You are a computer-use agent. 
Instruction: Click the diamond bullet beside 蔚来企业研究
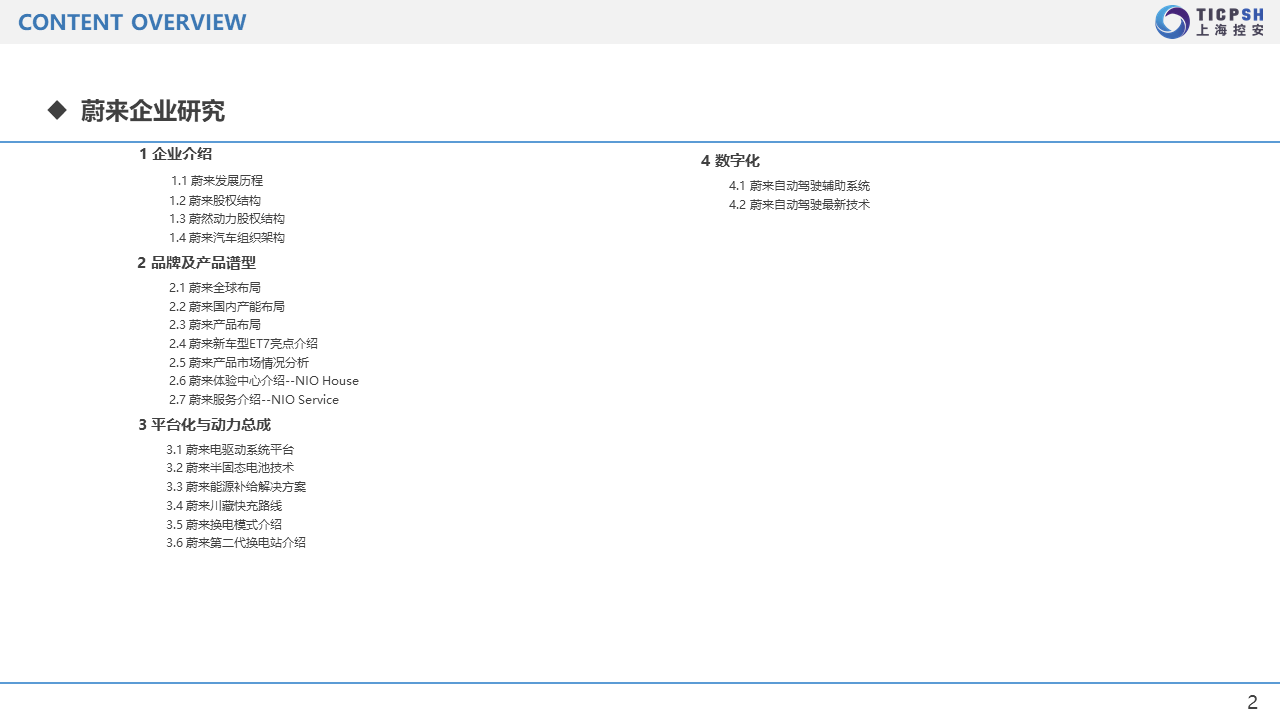point(57,110)
